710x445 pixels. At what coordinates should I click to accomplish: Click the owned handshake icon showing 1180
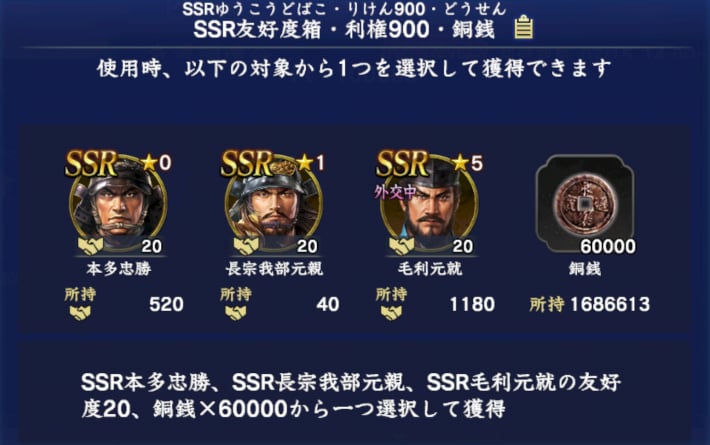(391, 312)
